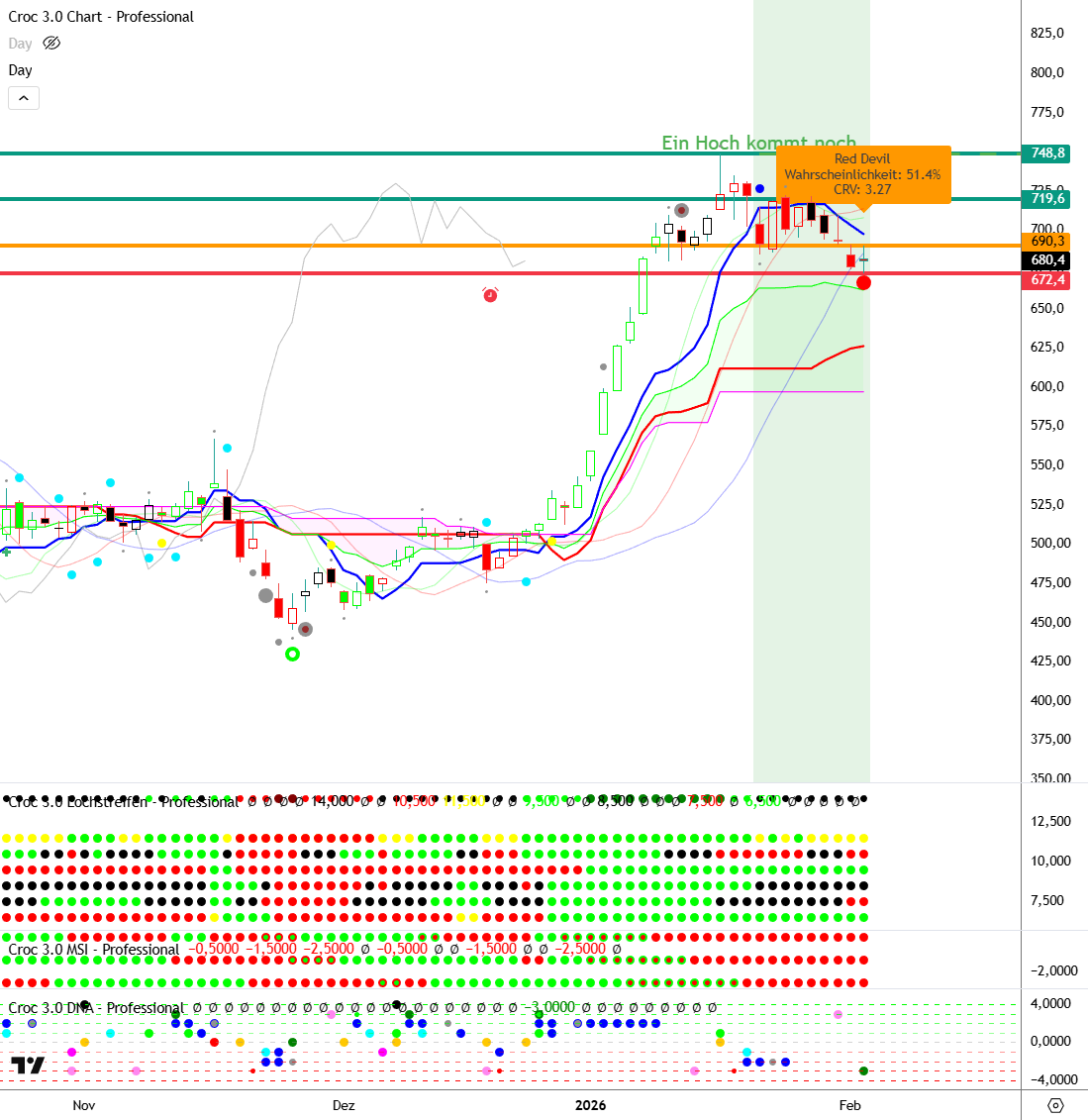
Task: Open chart settings via hexagon gear icon
Action: (1055, 1105)
